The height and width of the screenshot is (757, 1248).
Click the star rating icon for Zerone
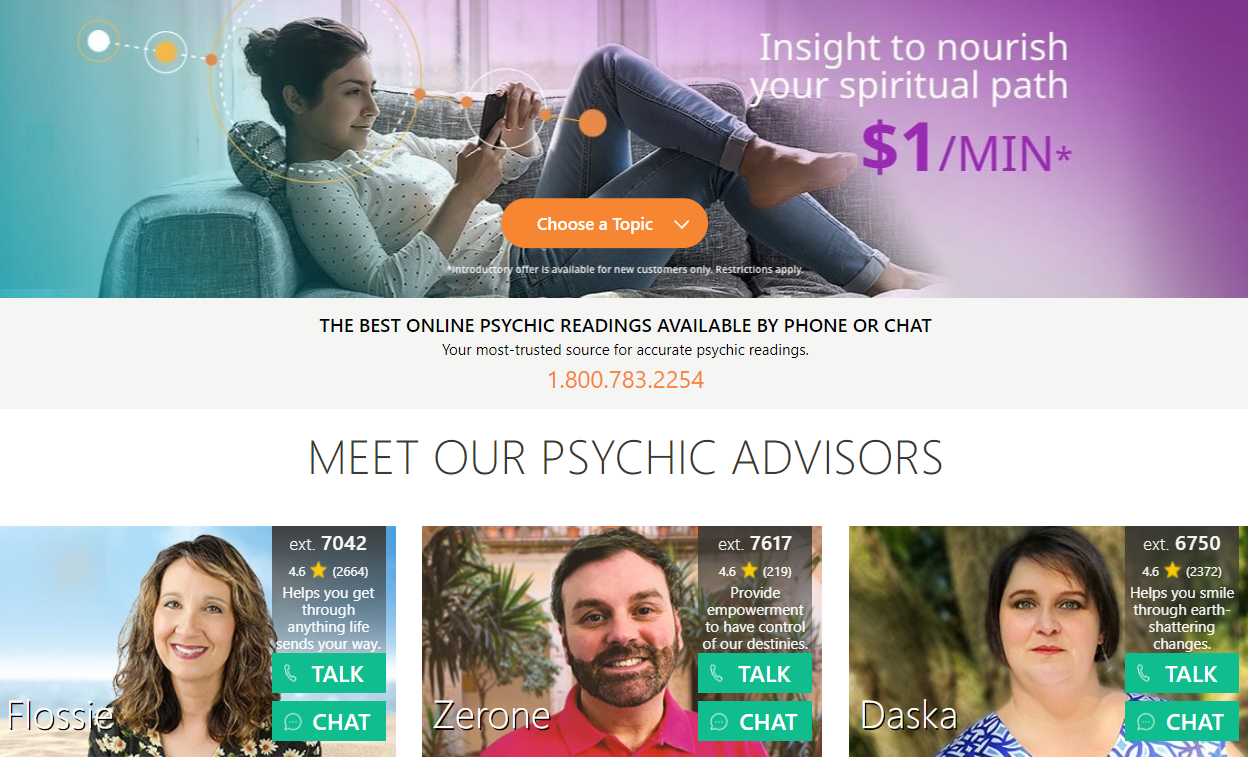749,571
